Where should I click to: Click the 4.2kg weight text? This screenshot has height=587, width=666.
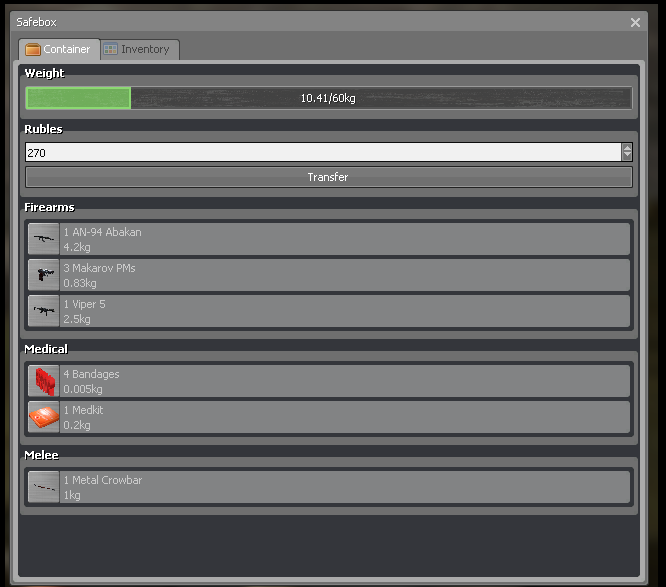[x=77, y=247]
